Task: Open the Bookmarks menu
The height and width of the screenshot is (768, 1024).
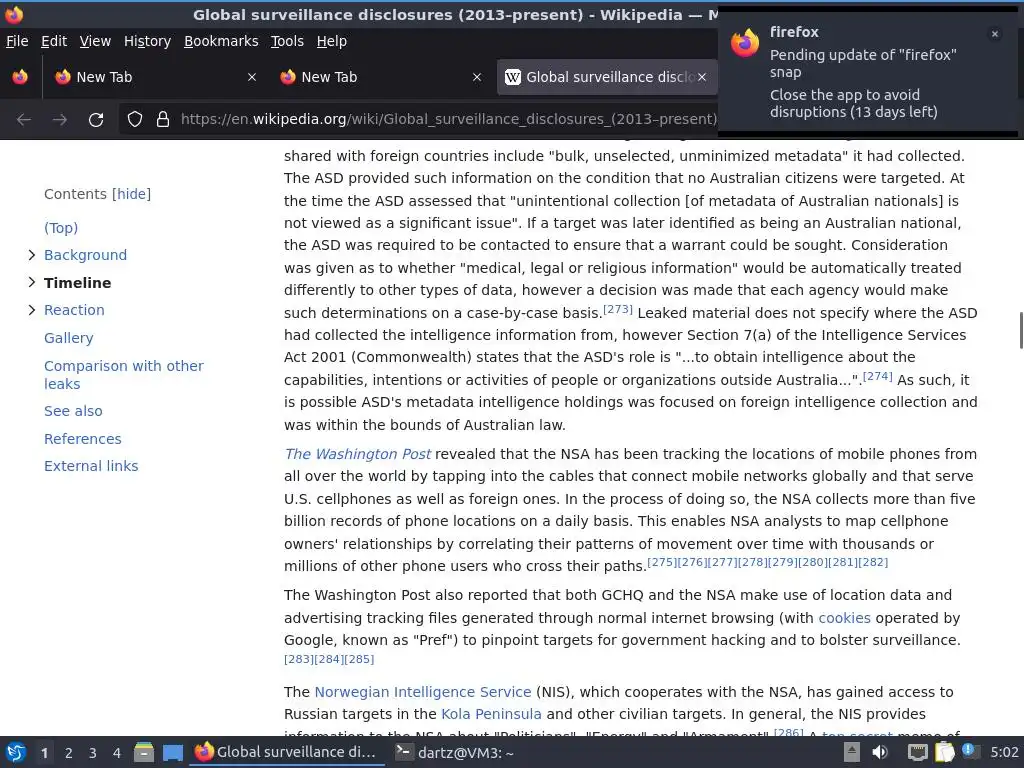Action: click(221, 41)
